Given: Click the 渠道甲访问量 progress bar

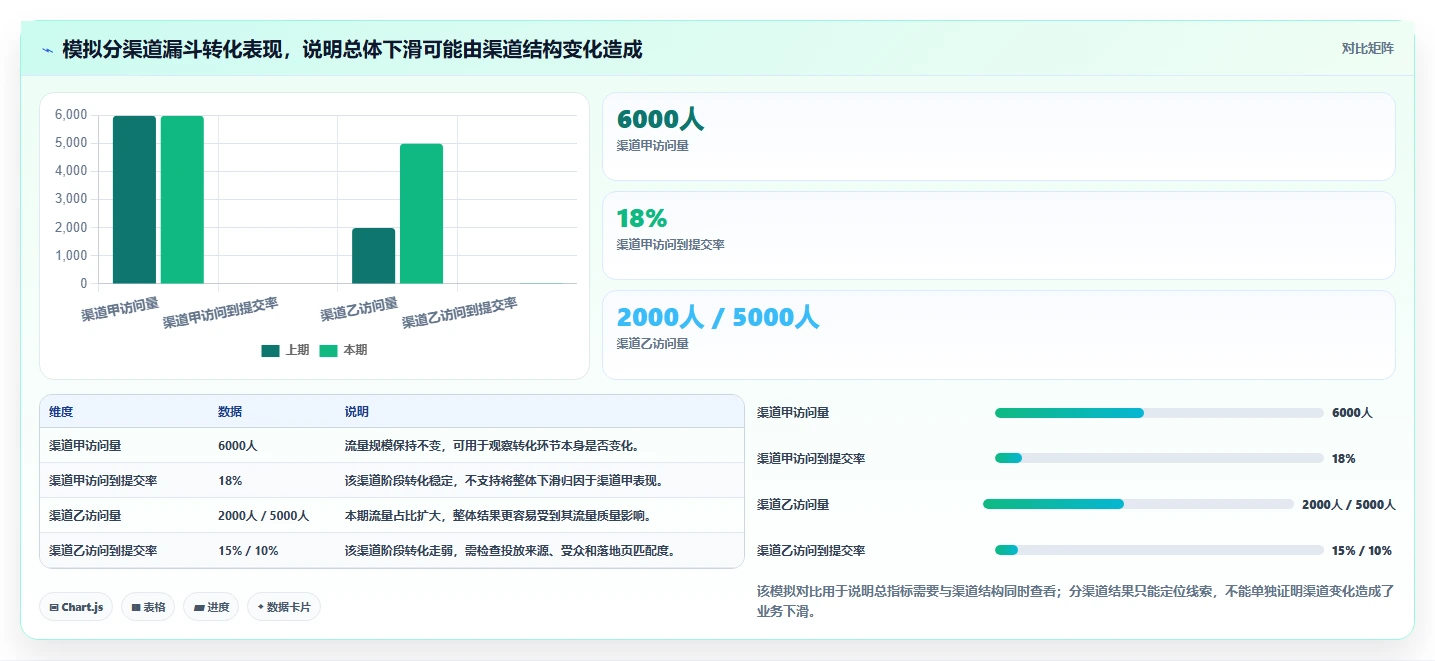Looking at the screenshot, I should point(1159,413).
